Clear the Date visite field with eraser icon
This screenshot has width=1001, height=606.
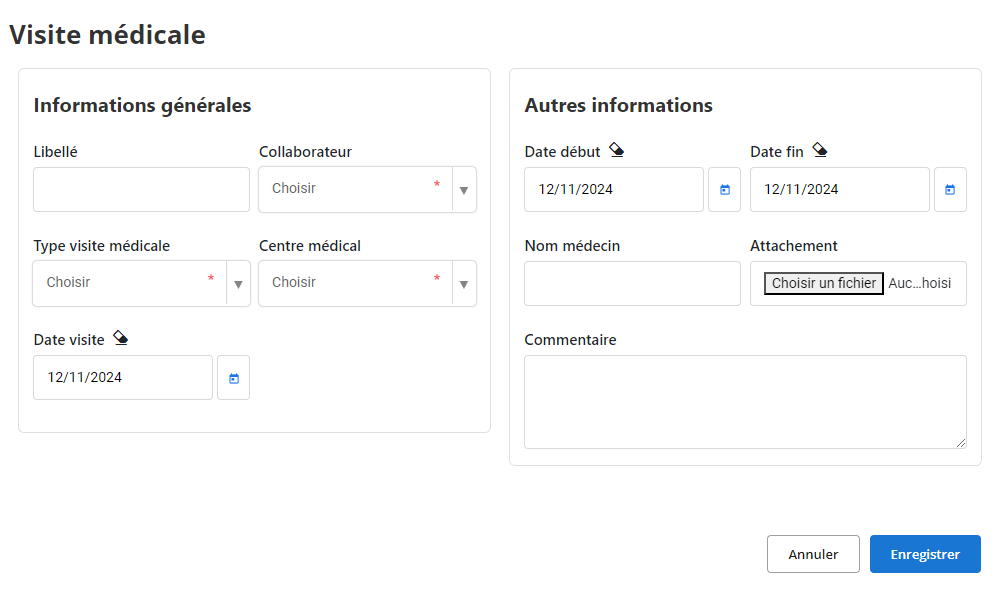[x=121, y=338]
